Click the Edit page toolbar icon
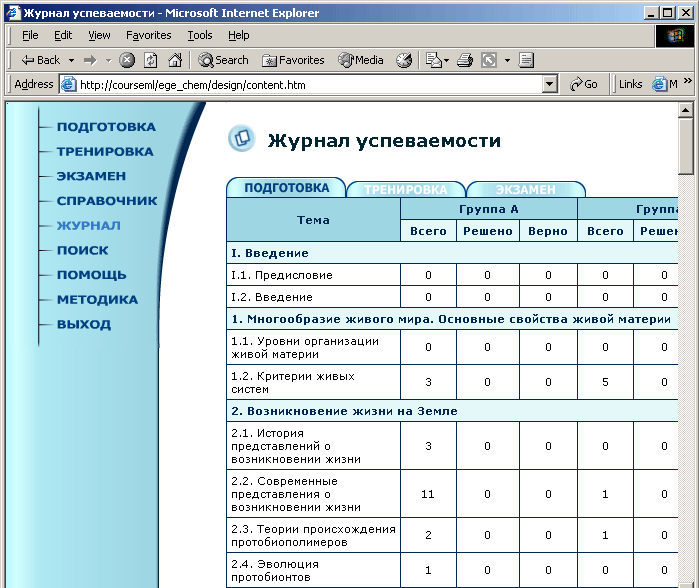This screenshot has height=588, width=699. [489, 60]
